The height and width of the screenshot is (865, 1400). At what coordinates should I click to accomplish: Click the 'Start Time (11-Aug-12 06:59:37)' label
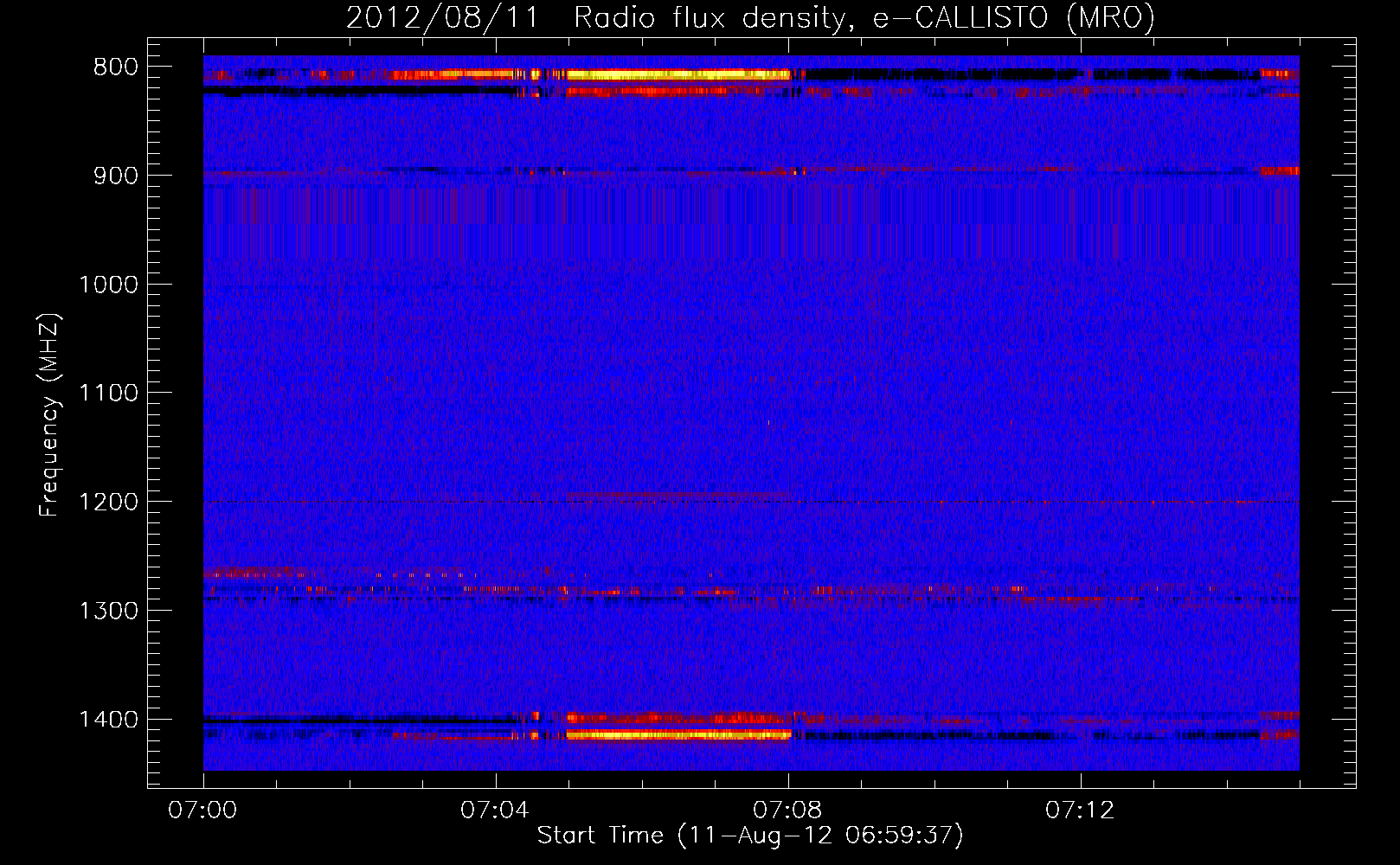pyautogui.click(x=750, y=836)
